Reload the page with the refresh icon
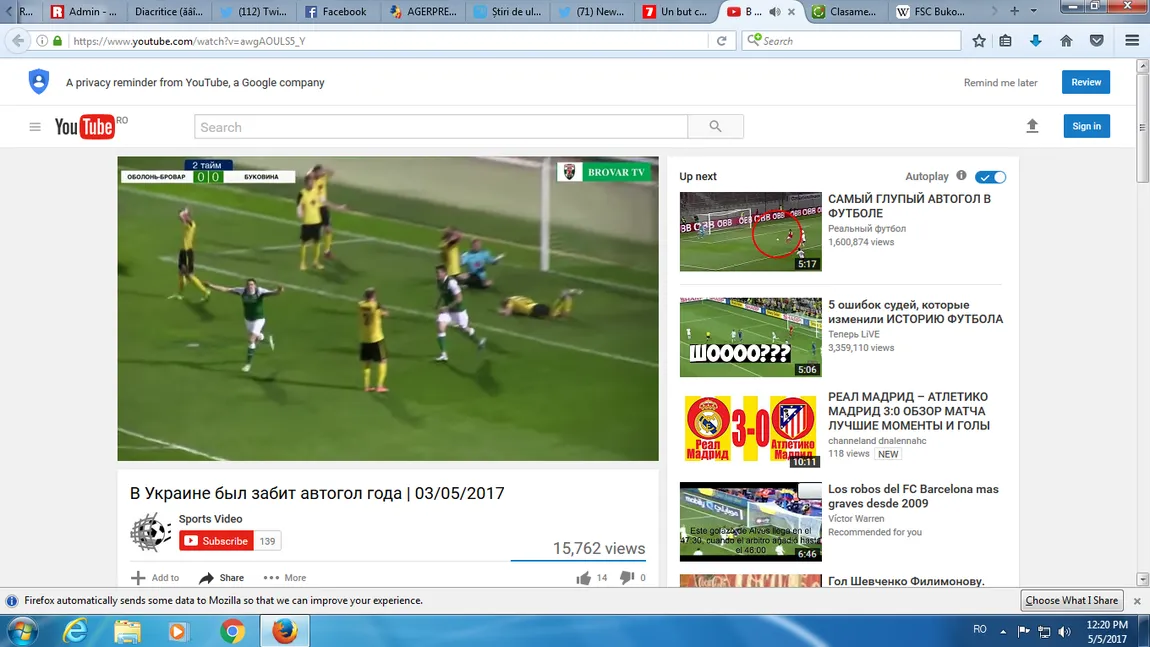This screenshot has height=647, width=1150. tap(722, 41)
